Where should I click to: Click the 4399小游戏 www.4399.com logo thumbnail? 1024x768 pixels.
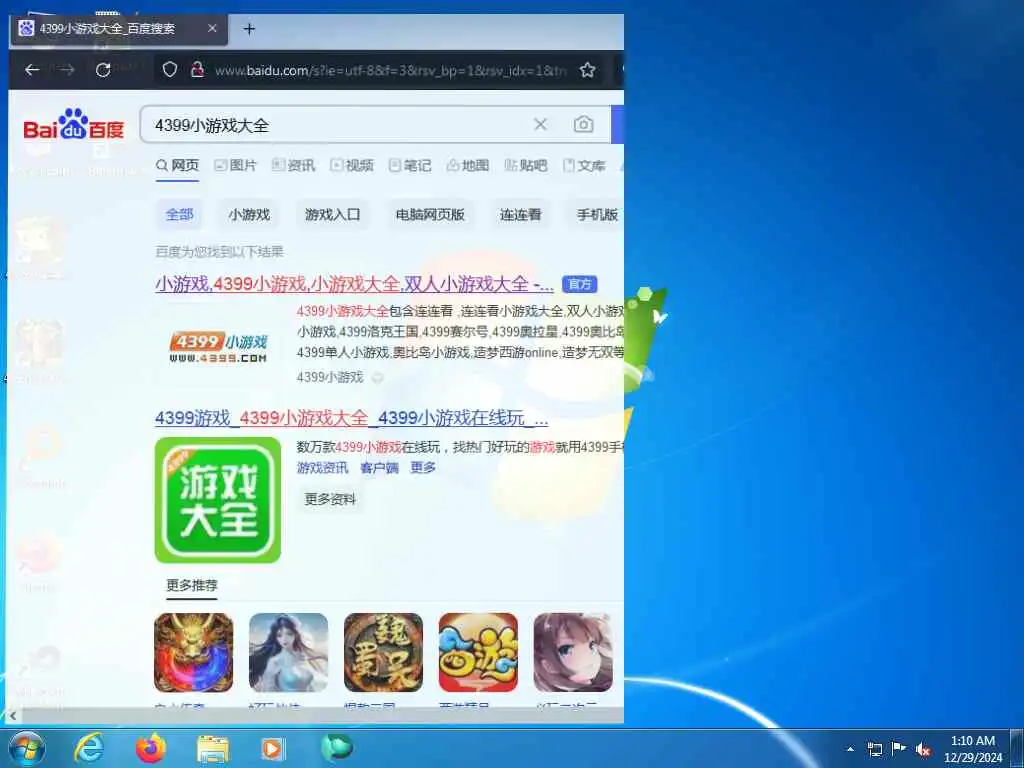pos(218,347)
